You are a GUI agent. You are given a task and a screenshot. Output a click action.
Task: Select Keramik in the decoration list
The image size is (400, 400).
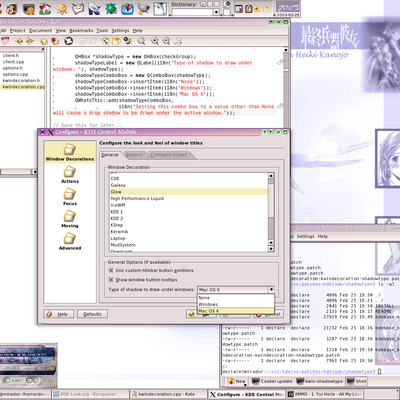189,232
